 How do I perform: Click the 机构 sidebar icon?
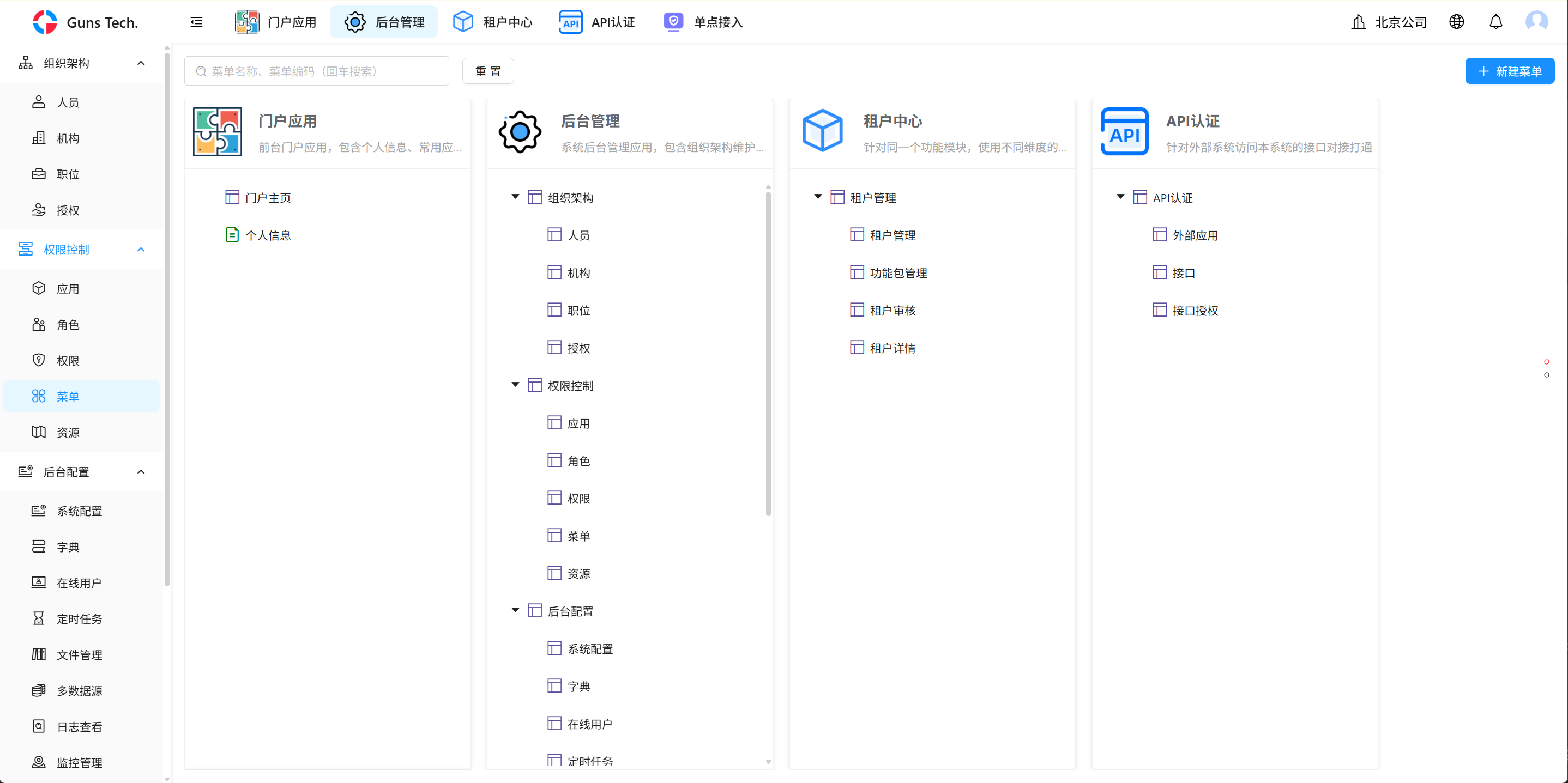pyautogui.click(x=38, y=138)
